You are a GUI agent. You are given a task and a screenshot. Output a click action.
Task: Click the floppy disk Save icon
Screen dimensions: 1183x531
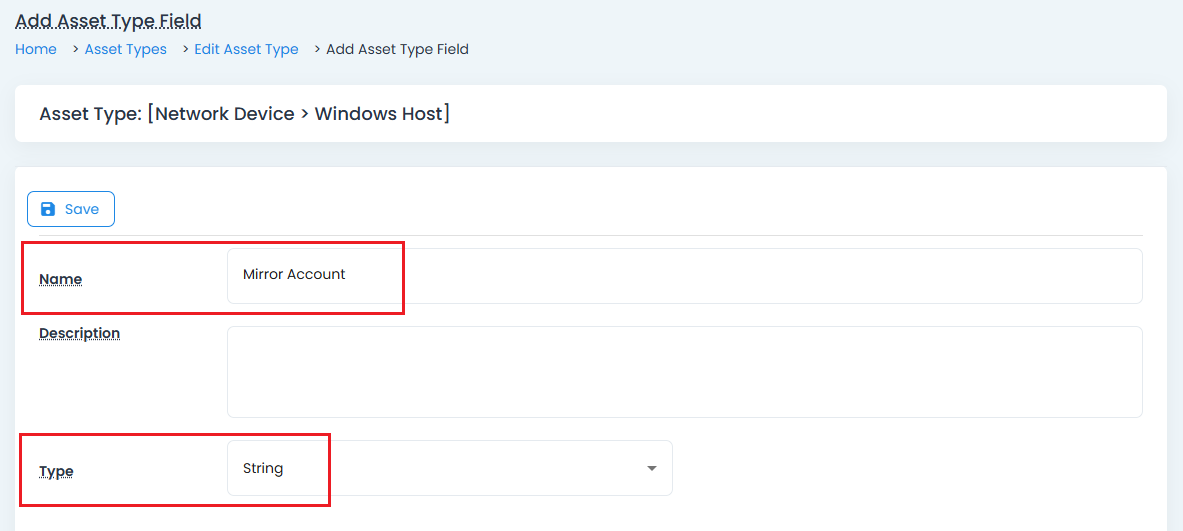pyautogui.click(x=47, y=209)
